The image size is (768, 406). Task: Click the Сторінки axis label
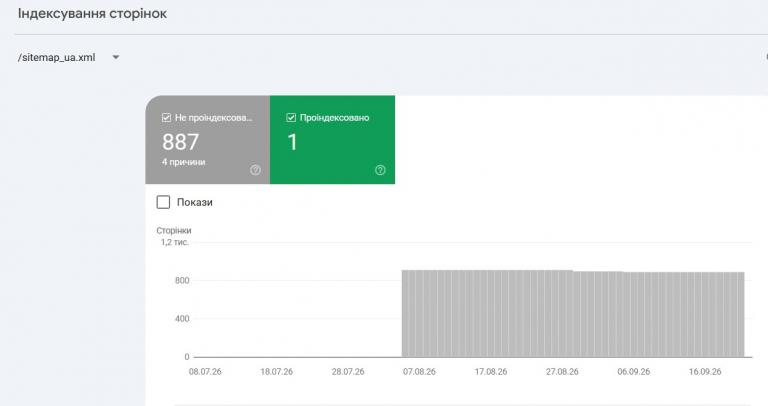174,230
